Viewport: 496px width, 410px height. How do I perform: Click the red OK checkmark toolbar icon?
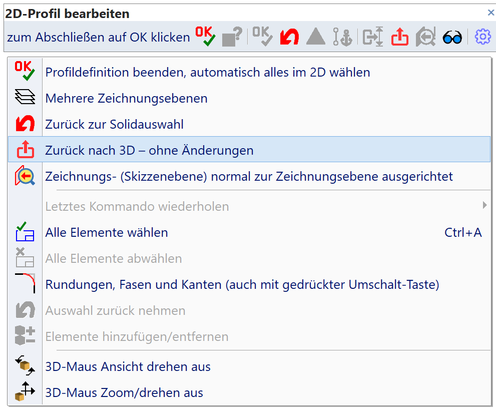click(205, 36)
